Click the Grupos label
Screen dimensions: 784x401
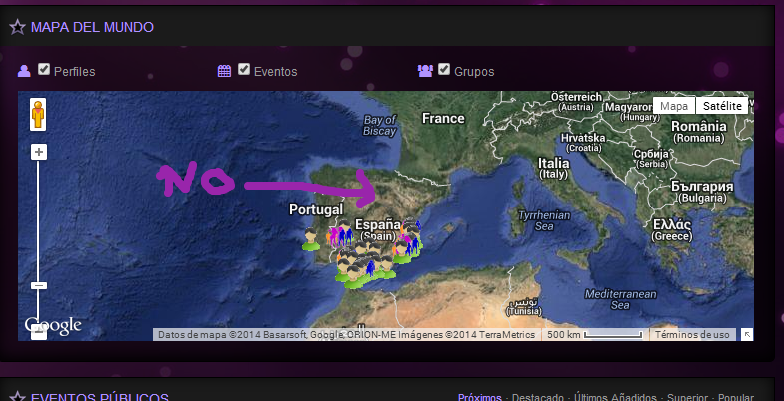tap(474, 72)
